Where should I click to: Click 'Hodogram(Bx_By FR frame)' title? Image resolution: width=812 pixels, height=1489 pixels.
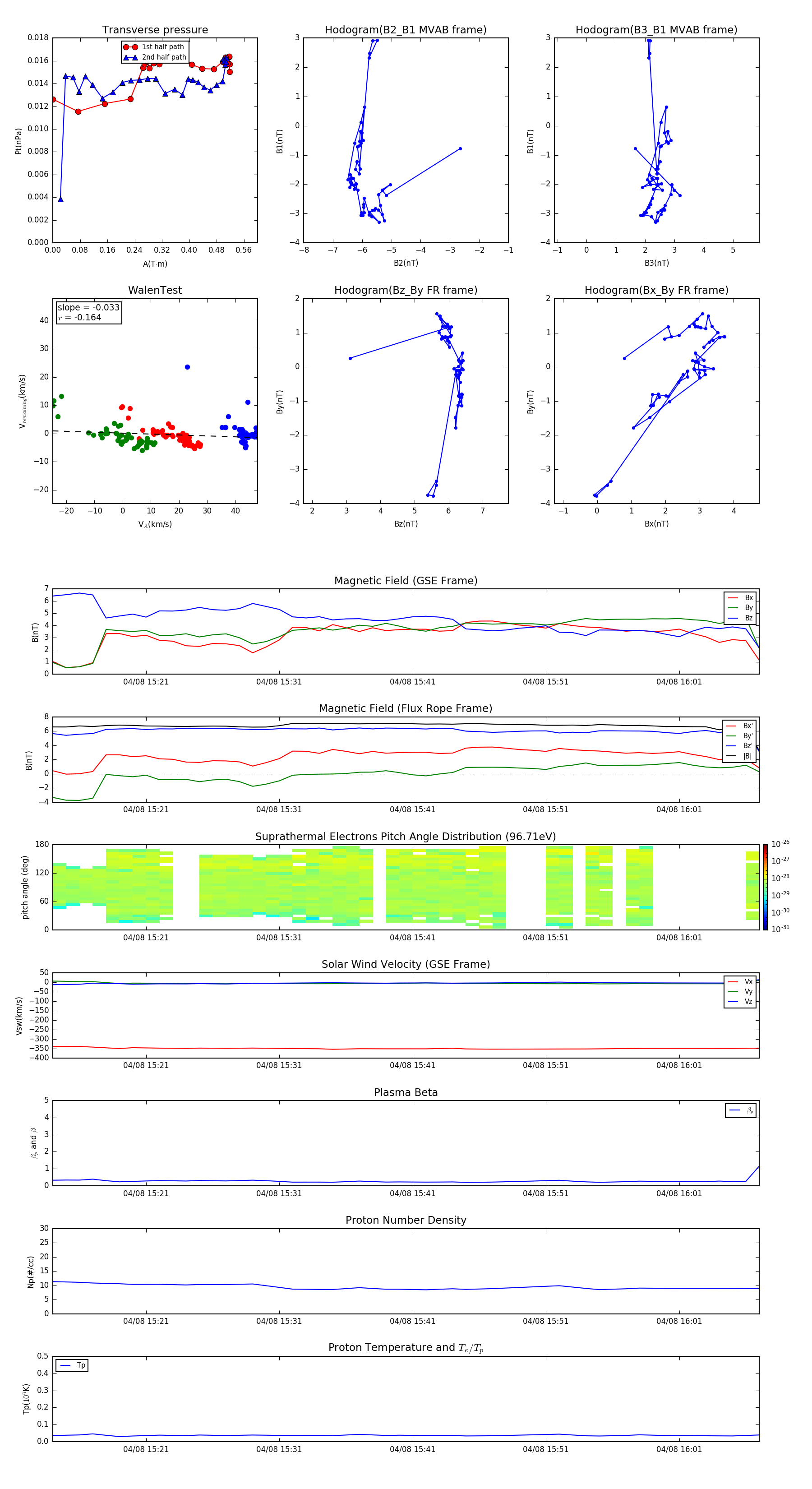coord(656,290)
